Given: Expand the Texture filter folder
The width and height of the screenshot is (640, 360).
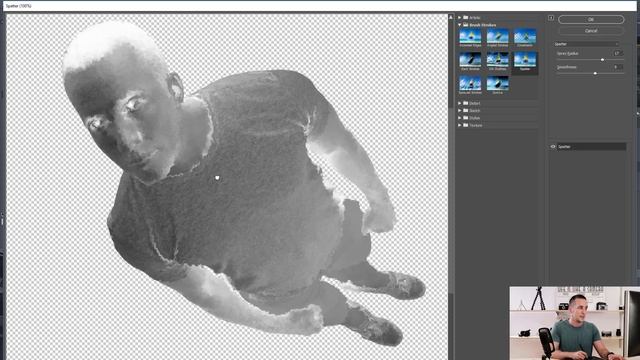Looking at the screenshot, I should [x=460, y=125].
